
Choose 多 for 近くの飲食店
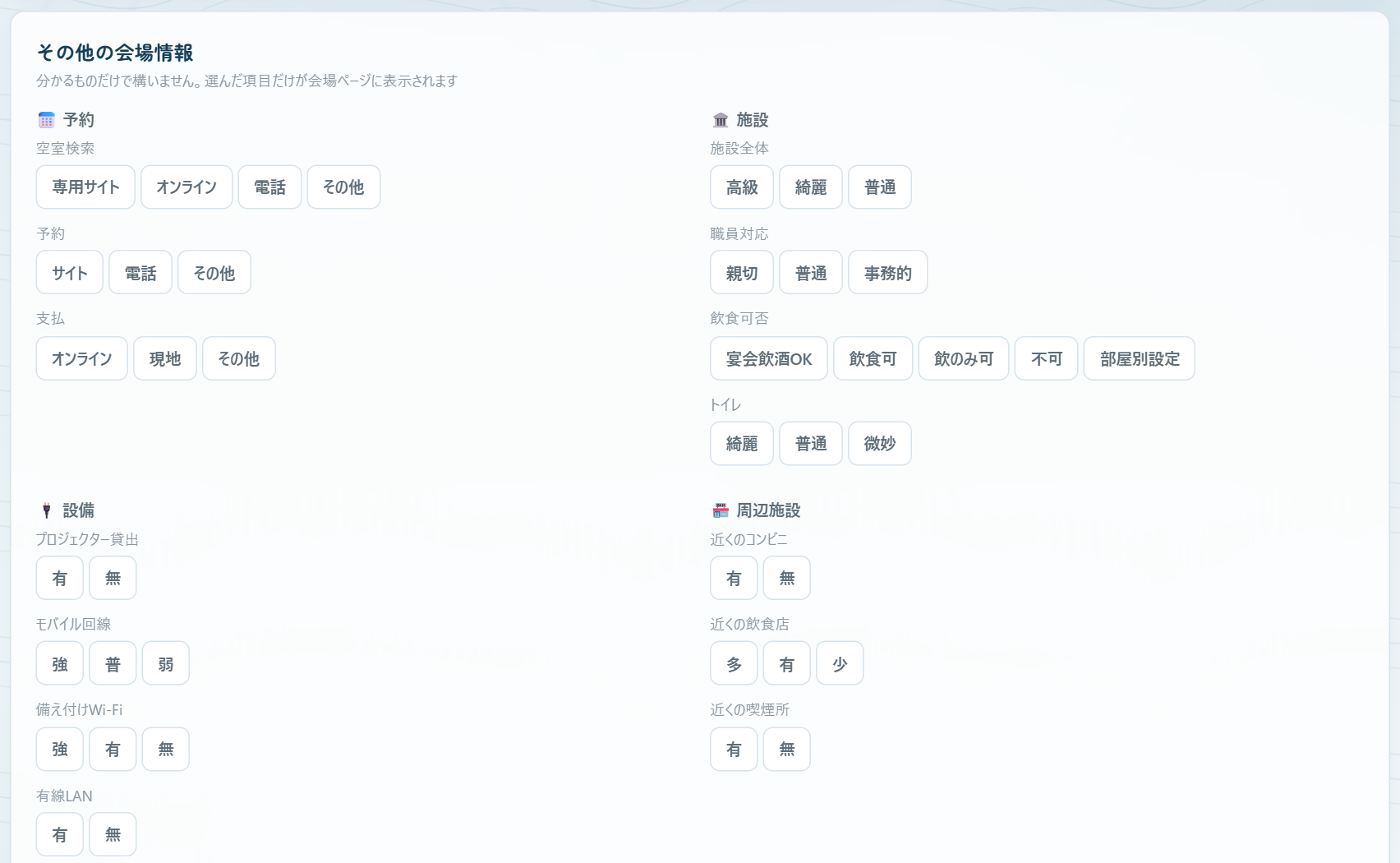[x=735, y=663]
